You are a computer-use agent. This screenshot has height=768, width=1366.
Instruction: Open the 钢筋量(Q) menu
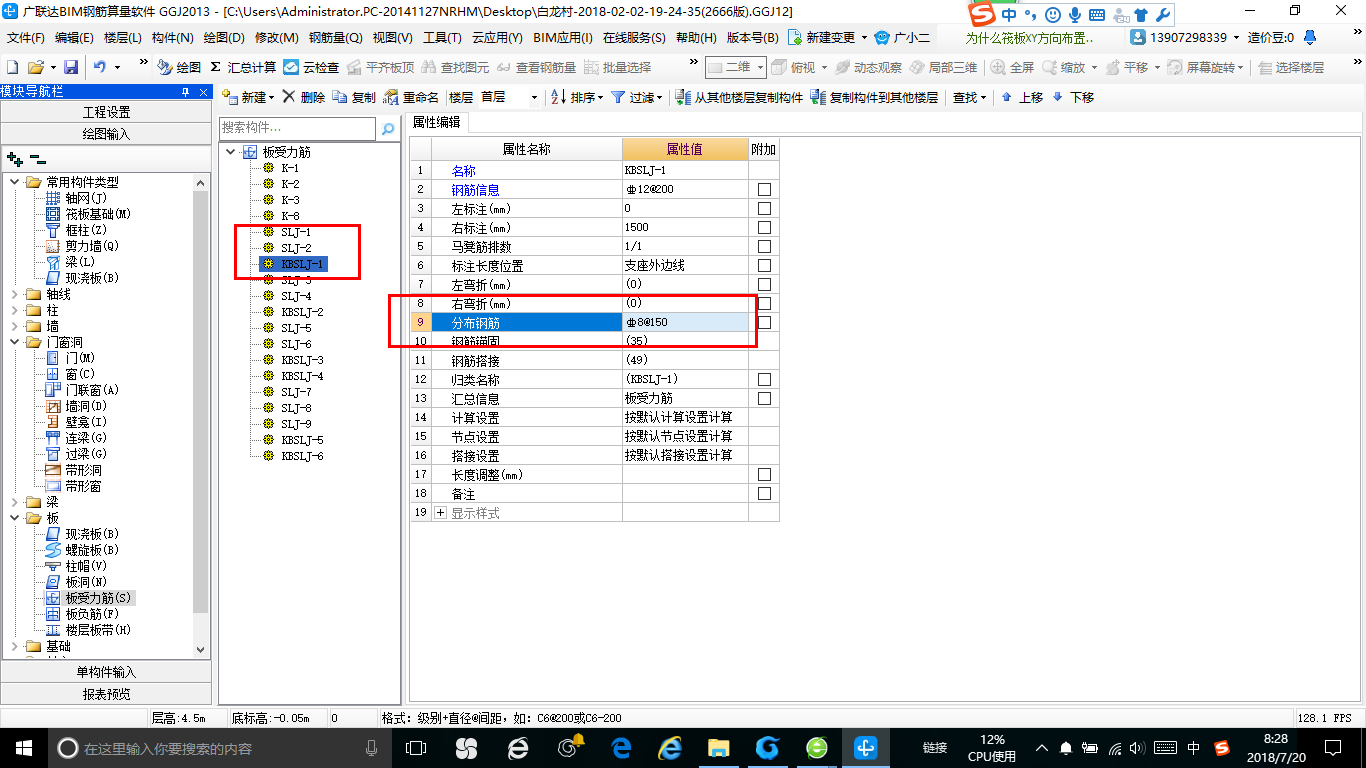335,38
